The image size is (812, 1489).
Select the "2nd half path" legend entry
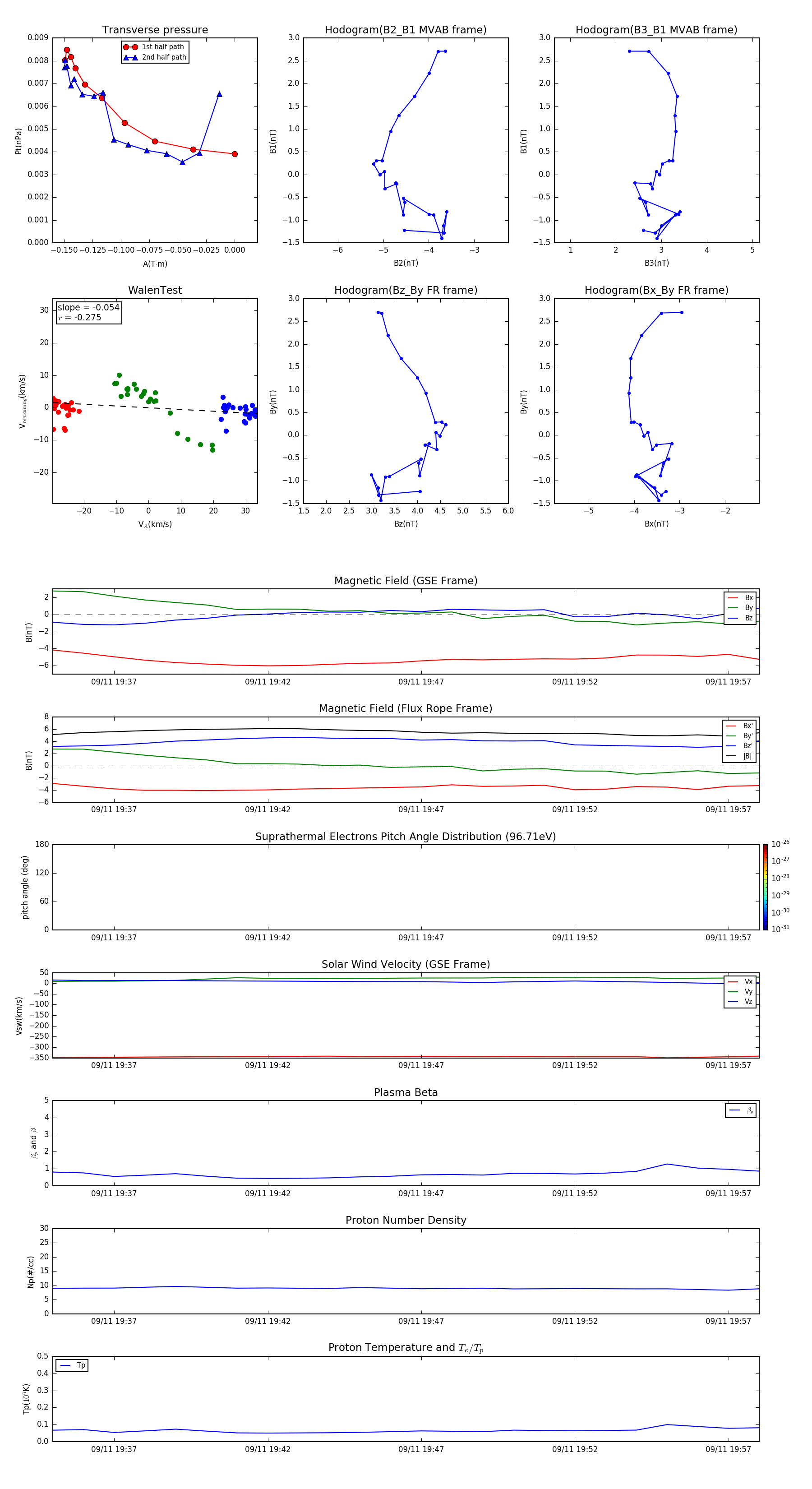(x=155, y=57)
